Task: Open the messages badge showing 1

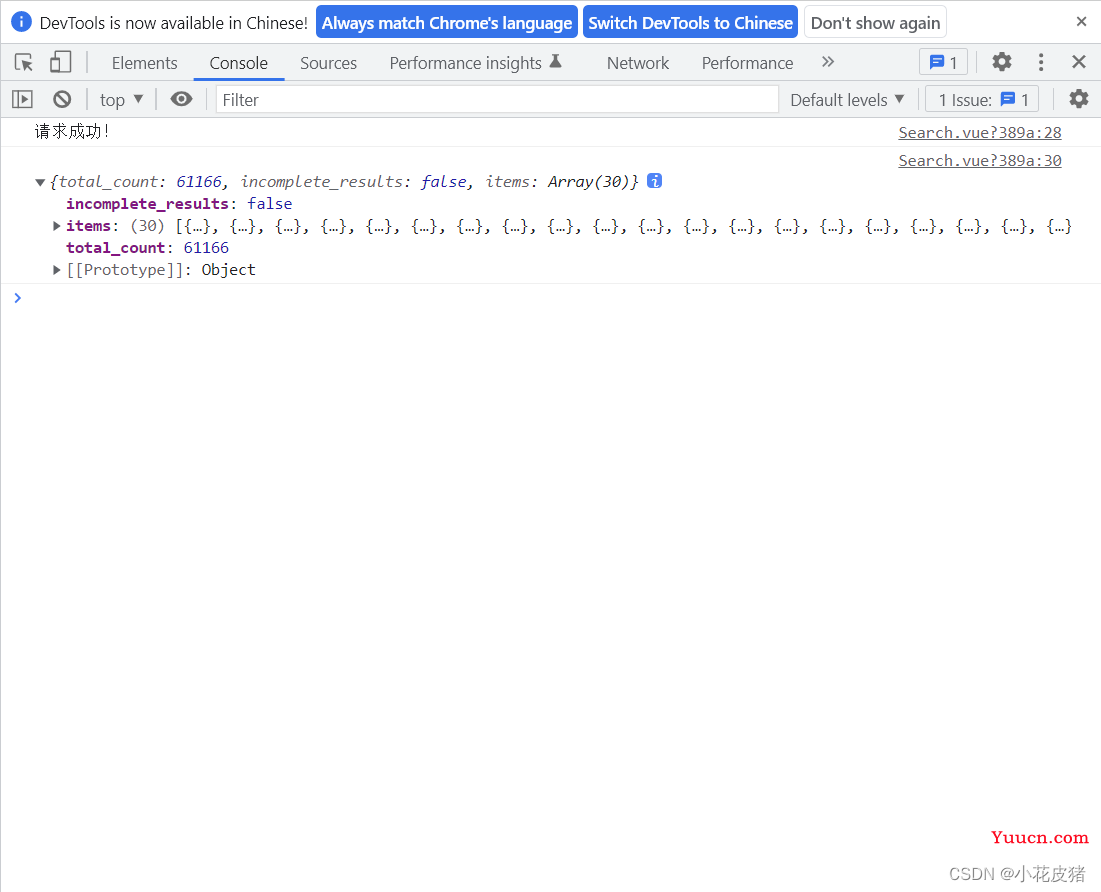Action: coord(943,63)
